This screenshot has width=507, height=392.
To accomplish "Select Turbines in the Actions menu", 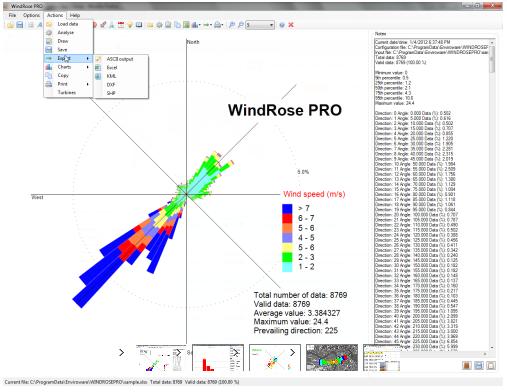I will (68, 93).
